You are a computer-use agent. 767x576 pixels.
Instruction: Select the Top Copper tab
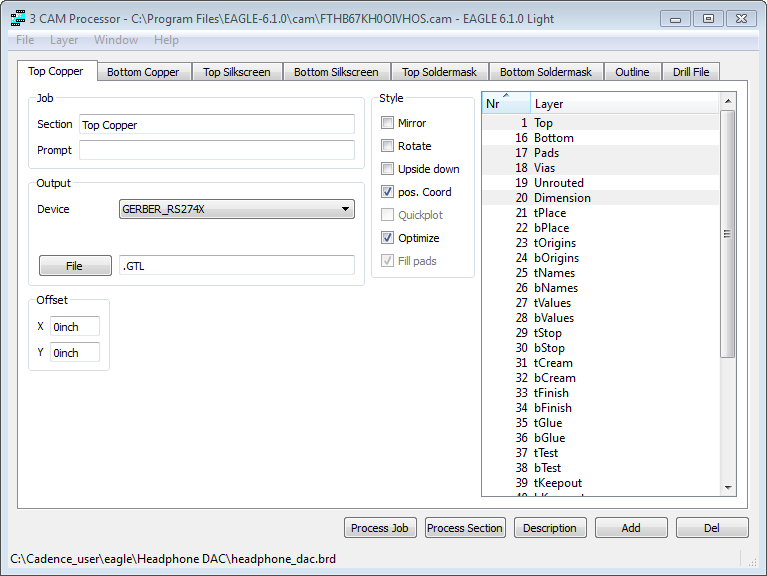pyautogui.click(x=56, y=71)
